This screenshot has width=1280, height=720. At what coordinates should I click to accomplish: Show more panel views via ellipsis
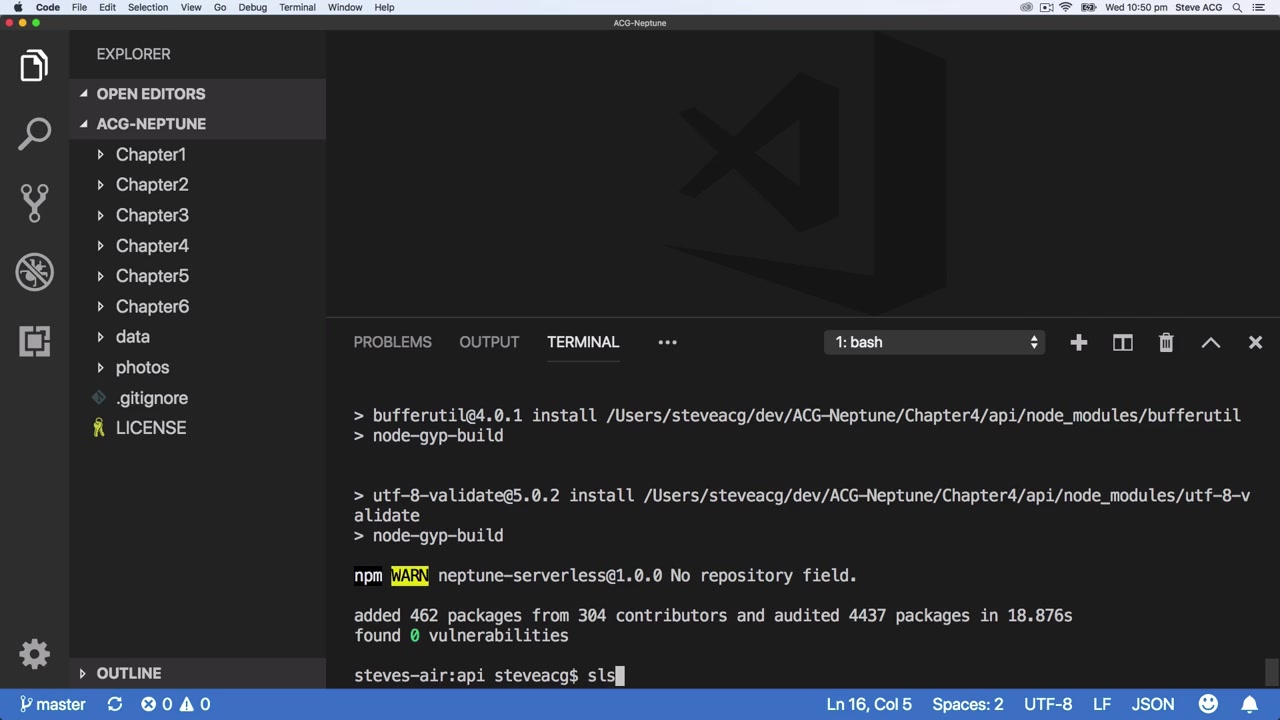(x=667, y=342)
